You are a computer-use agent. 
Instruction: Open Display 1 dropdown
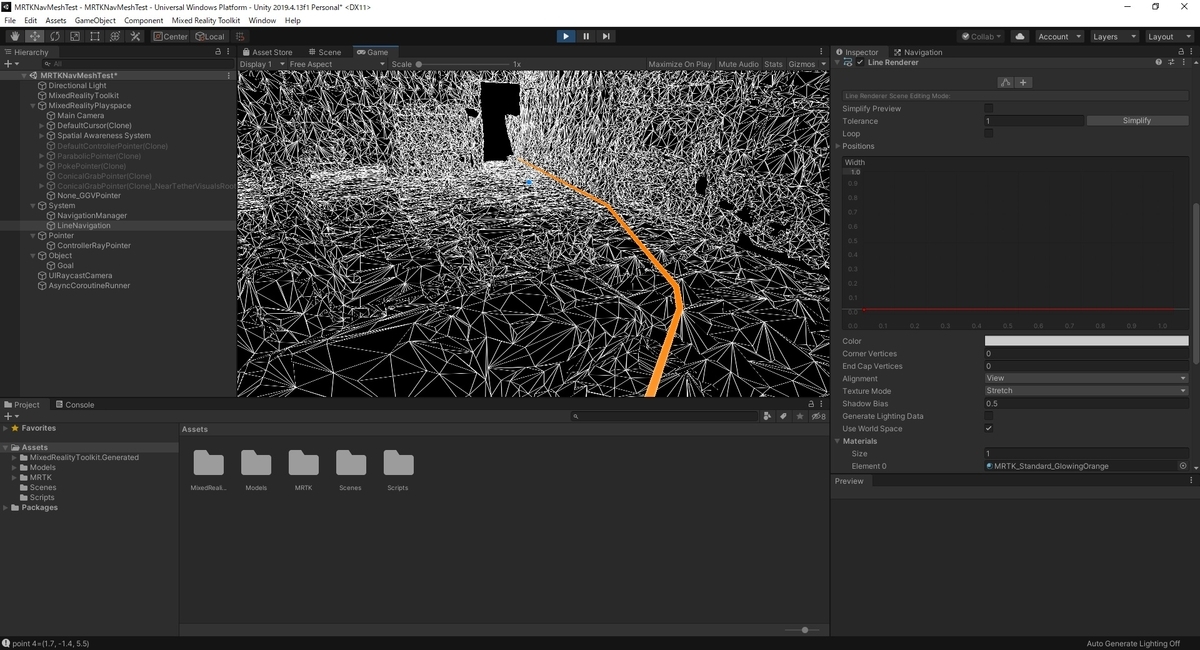click(x=262, y=64)
